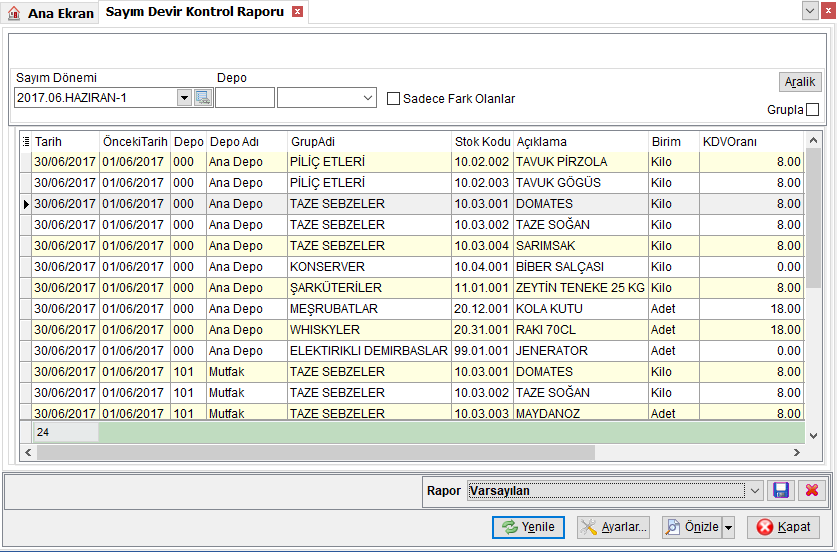Screen dimensions: 838x552
Task: Select the JENERATOR cell
Action: coord(580,351)
